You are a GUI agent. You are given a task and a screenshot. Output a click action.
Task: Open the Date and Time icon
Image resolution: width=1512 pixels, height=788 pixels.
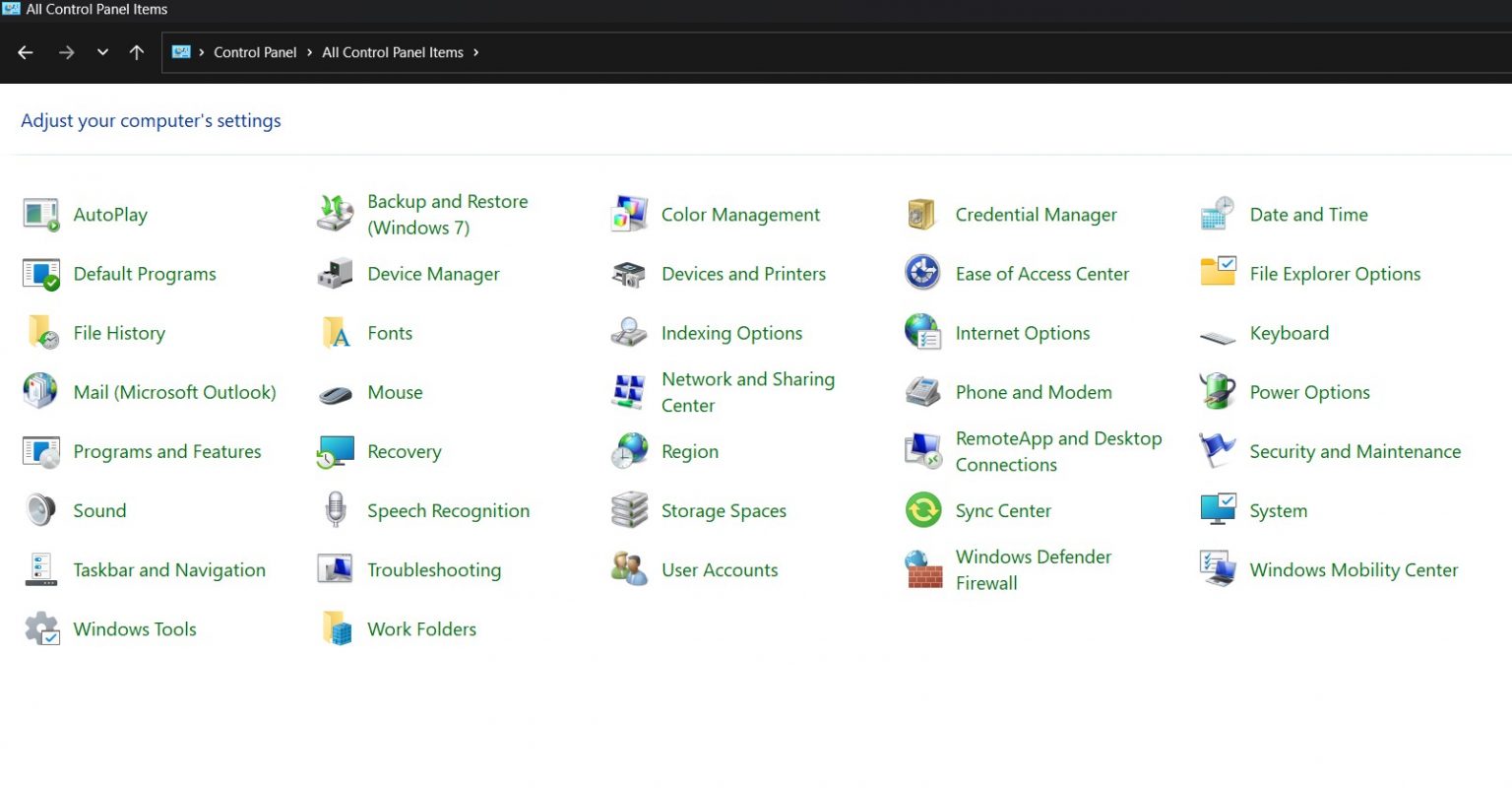1218,215
